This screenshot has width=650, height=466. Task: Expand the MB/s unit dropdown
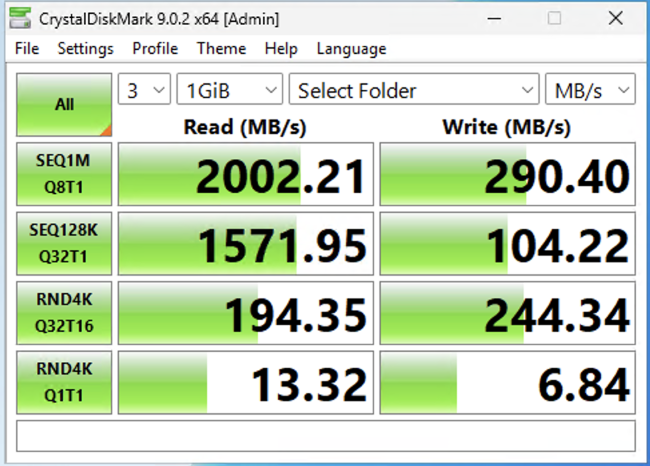(590, 89)
